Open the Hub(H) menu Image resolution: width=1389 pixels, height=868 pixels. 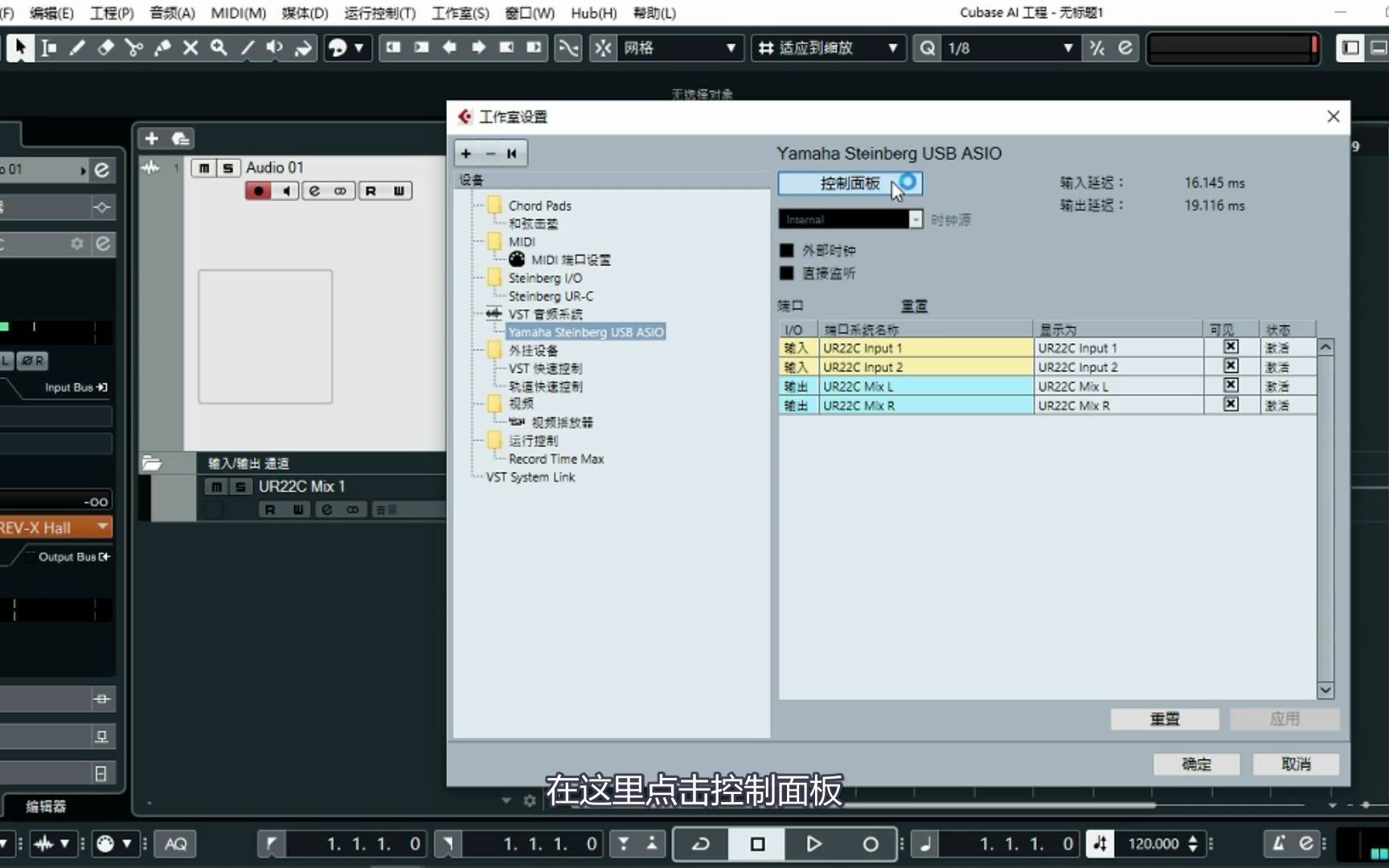pyautogui.click(x=593, y=13)
